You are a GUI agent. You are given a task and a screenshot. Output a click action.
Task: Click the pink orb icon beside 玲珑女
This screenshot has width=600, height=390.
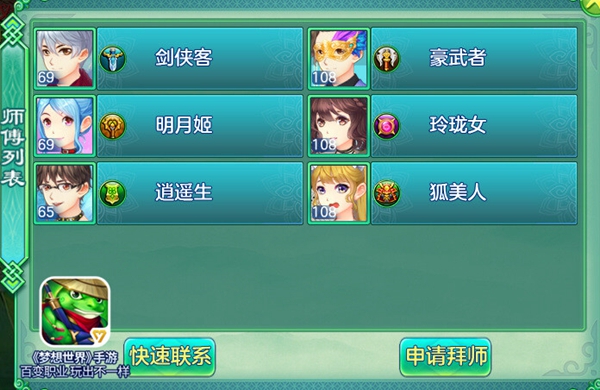pos(386,126)
